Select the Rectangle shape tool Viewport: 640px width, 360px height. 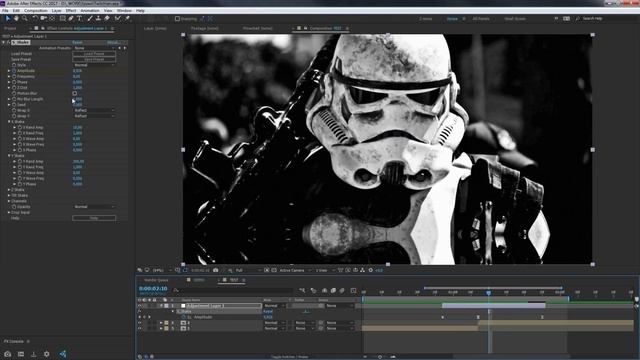[x=62, y=18]
